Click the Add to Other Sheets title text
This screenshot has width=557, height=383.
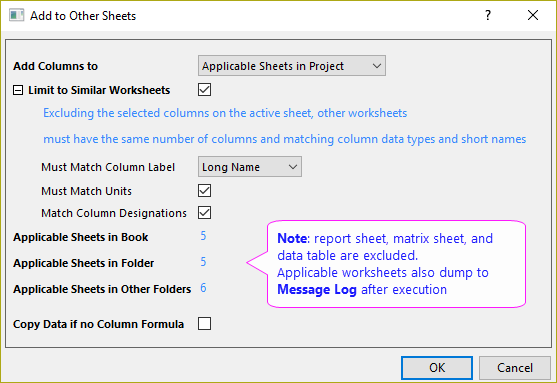click(83, 16)
